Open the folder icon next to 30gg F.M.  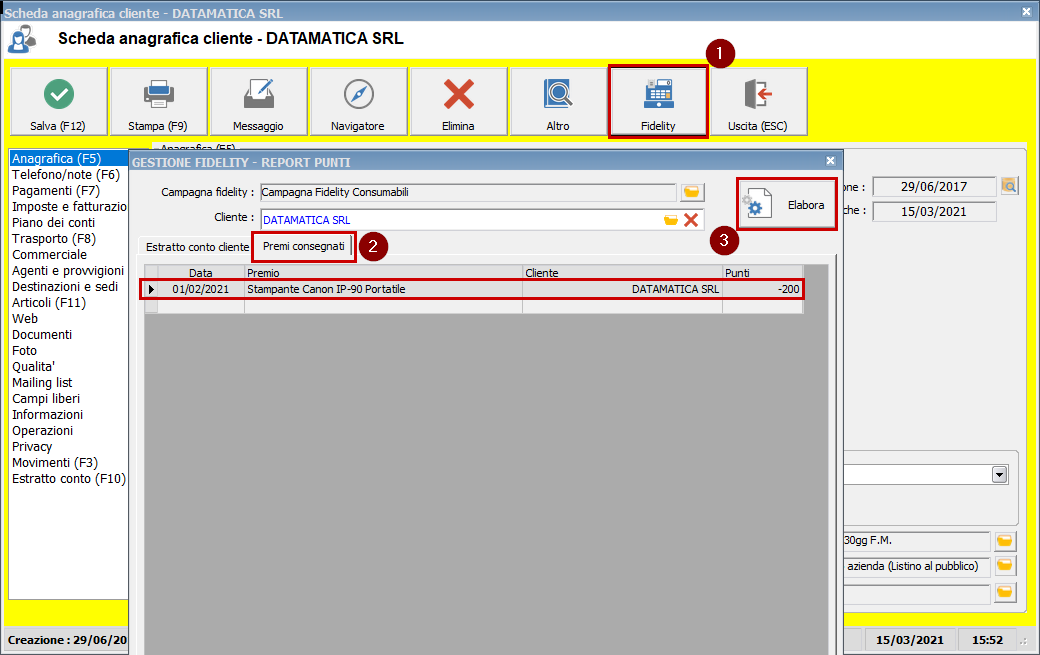(x=1005, y=541)
